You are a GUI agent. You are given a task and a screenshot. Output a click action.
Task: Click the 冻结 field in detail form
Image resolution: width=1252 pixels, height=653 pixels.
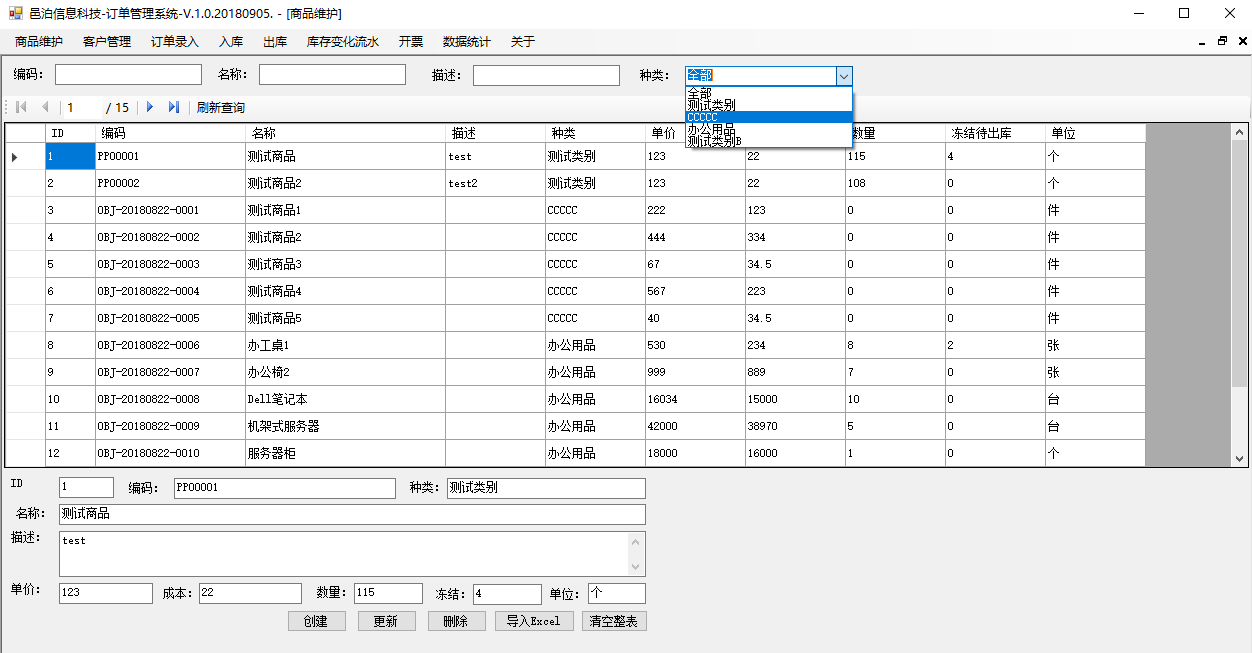507,594
